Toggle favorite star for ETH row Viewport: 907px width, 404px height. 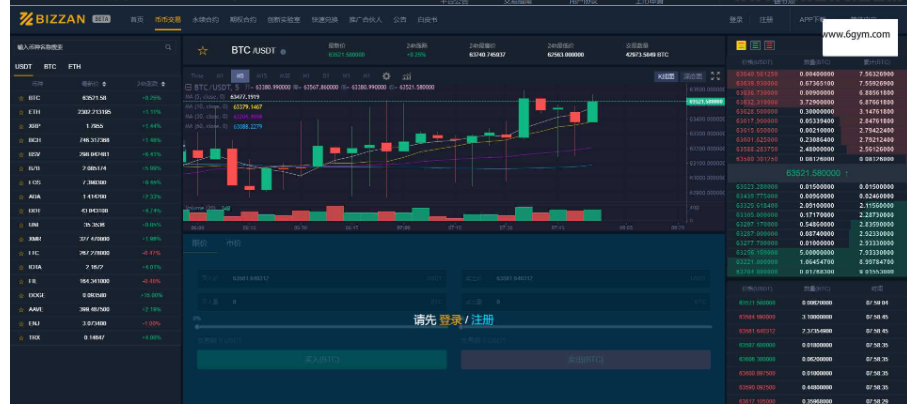coord(21,112)
